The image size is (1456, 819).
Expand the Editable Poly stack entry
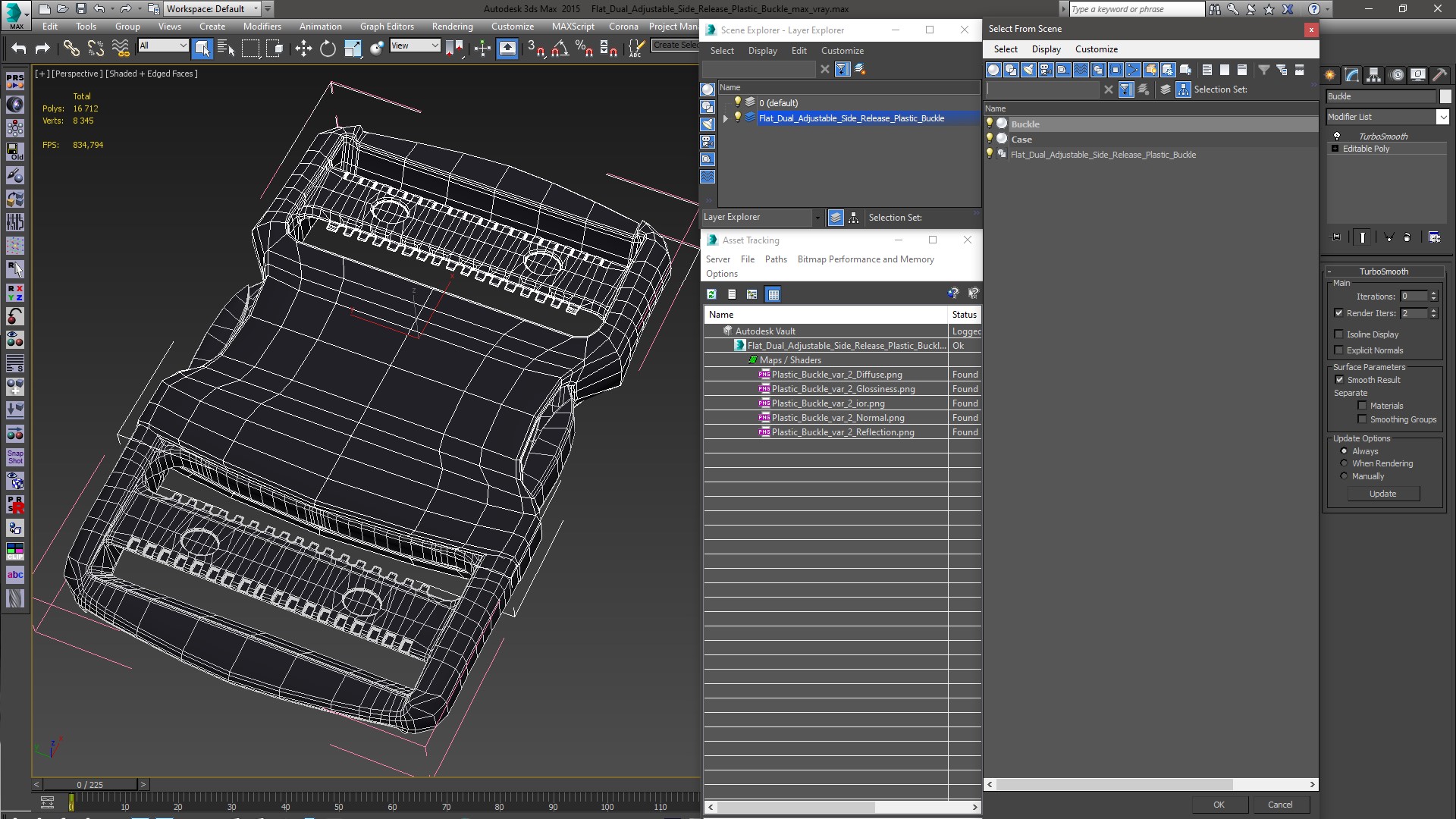click(x=1335, y=149)
